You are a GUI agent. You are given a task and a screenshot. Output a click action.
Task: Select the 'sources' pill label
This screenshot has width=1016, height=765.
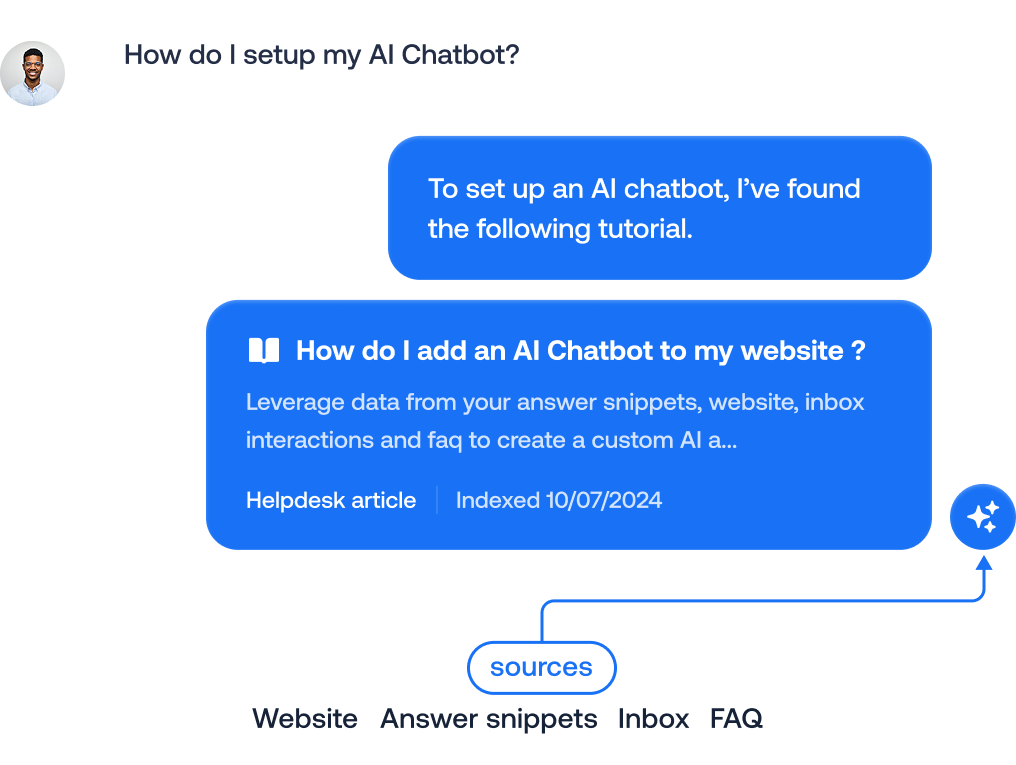point(541,667)
